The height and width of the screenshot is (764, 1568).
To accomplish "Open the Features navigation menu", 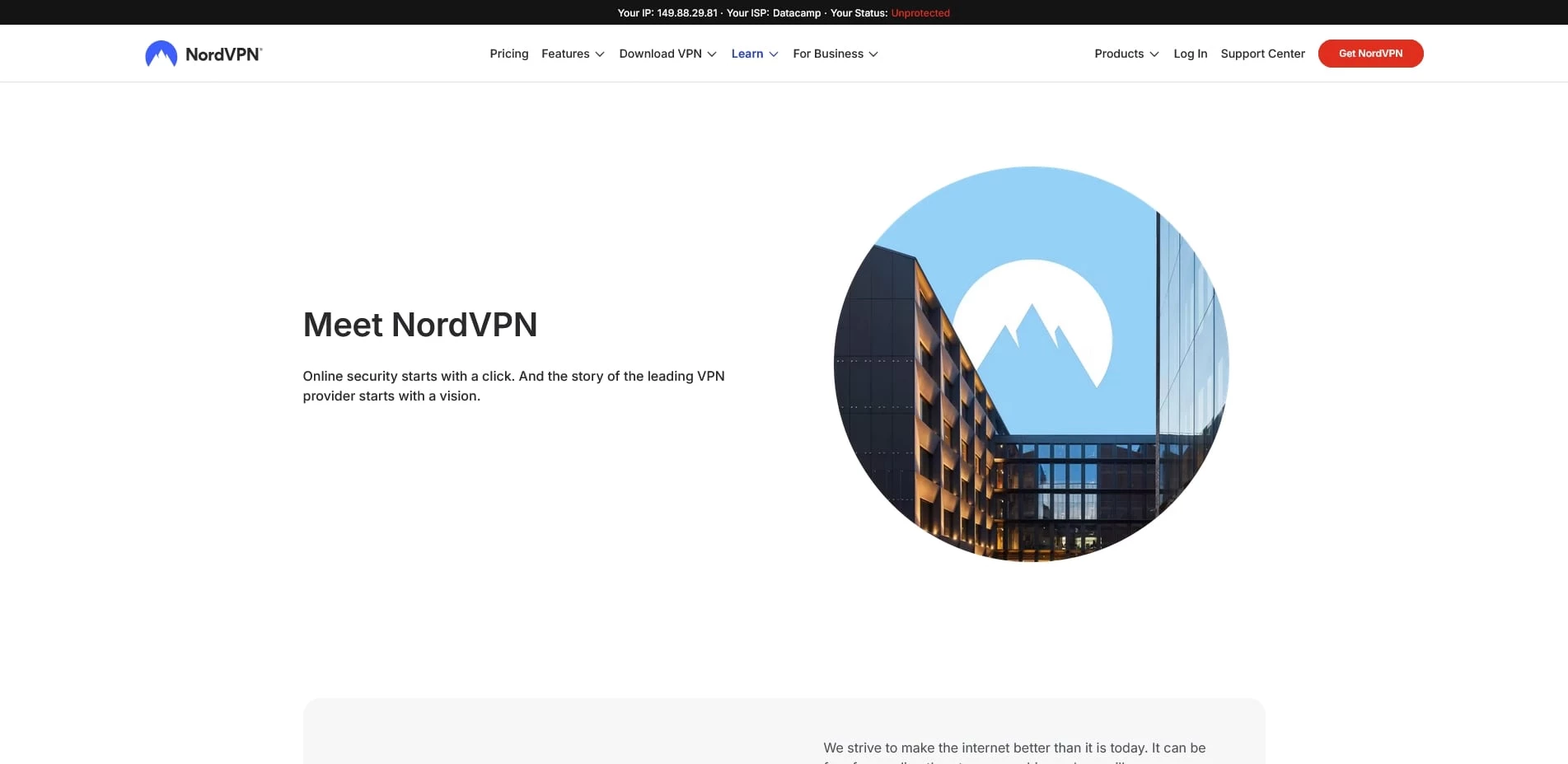I will 565,54.
